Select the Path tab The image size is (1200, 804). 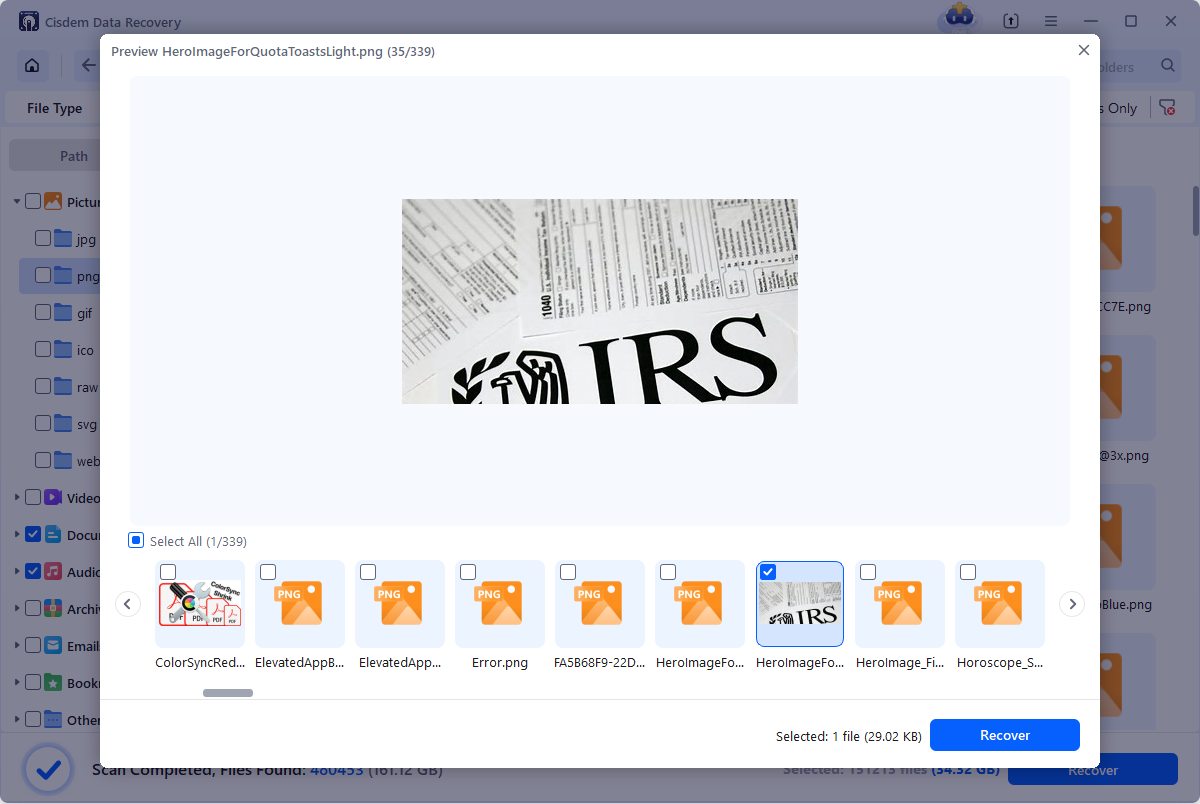(x=73, y=155)
